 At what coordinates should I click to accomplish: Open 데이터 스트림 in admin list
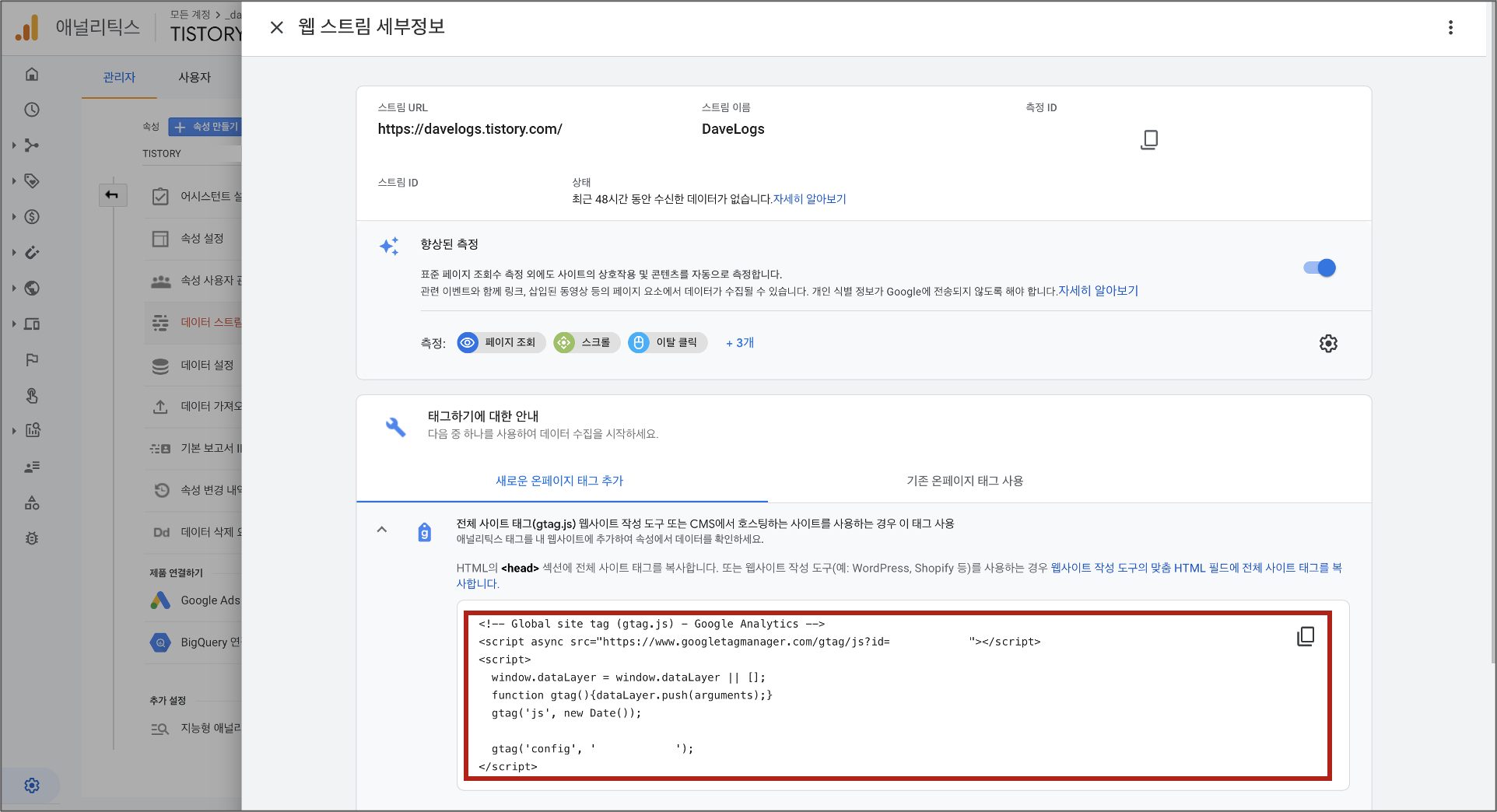pyautogui.click(x=194, y=323)
